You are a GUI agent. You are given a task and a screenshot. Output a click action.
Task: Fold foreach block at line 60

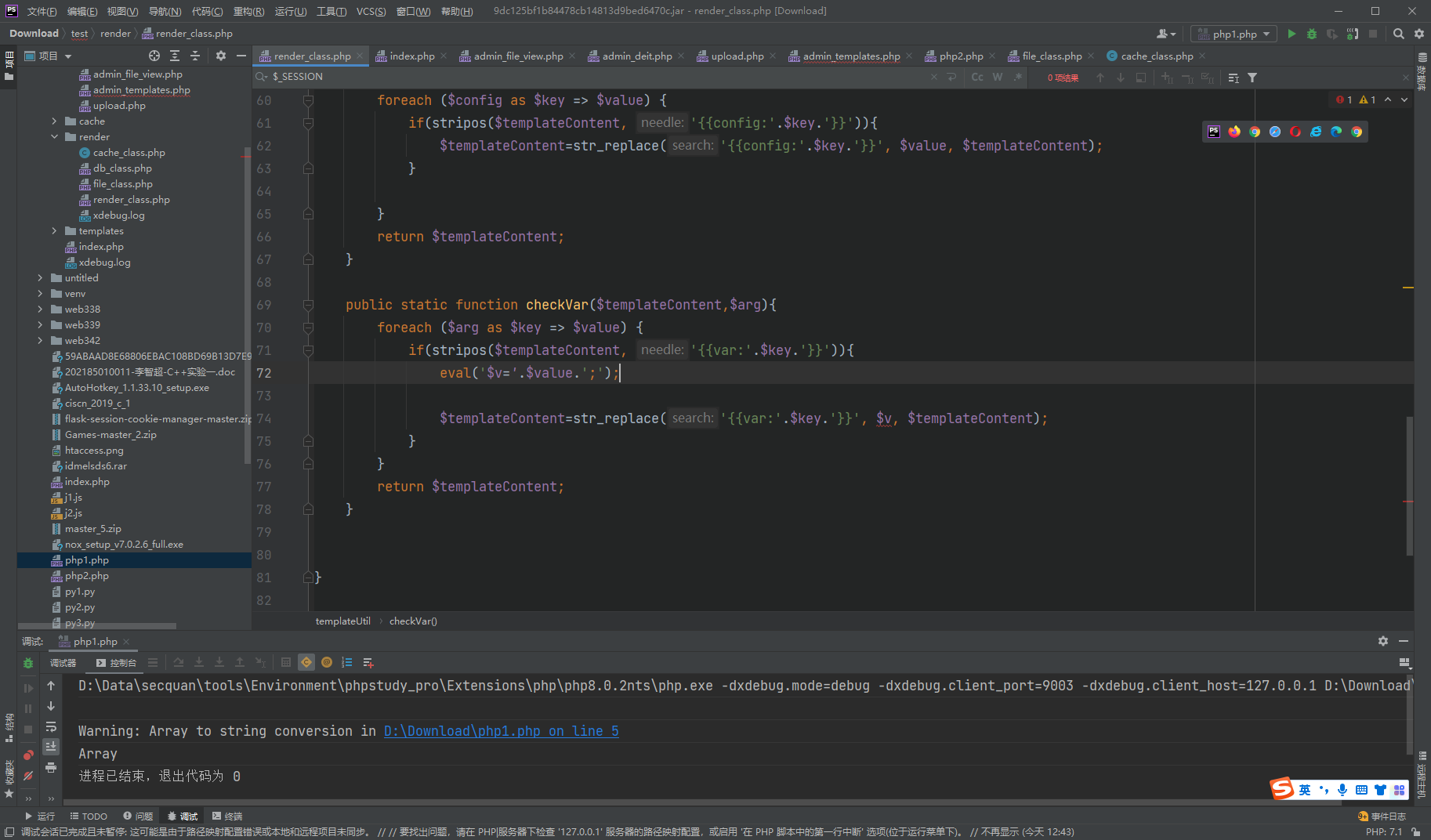pos(308,100)
